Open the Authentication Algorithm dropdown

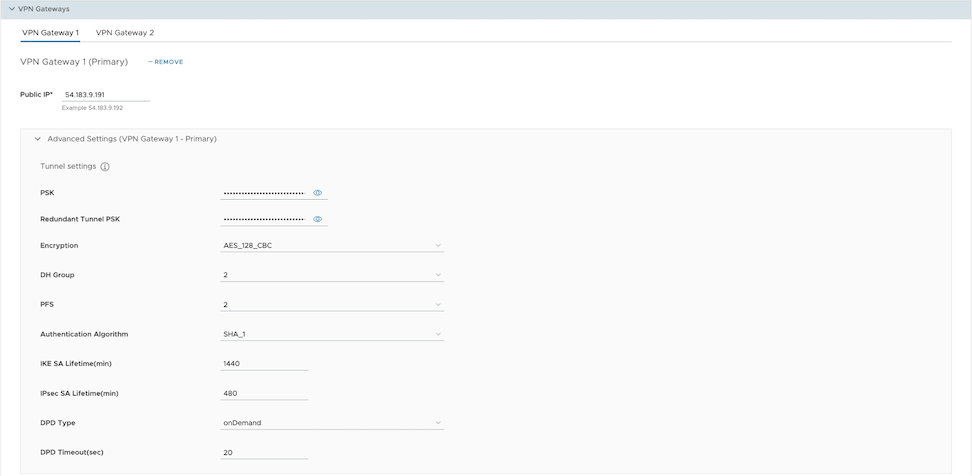pos(331,334)
